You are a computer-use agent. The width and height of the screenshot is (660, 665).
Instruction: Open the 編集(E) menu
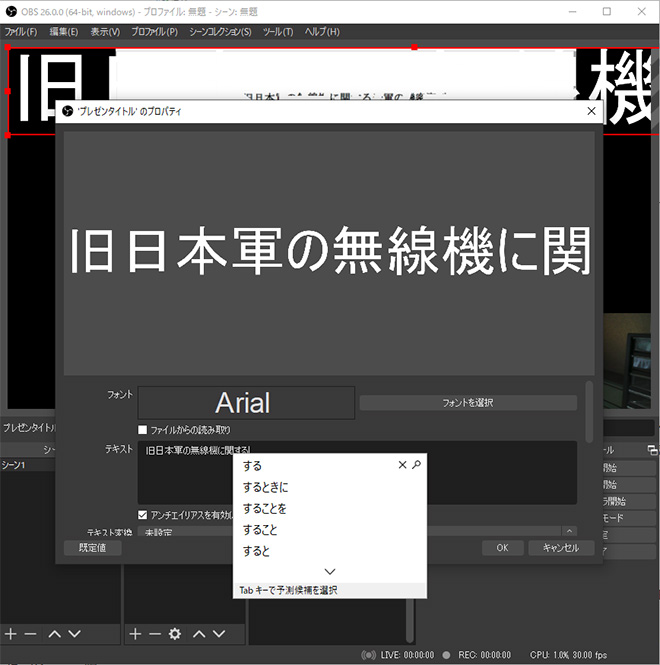64,32
